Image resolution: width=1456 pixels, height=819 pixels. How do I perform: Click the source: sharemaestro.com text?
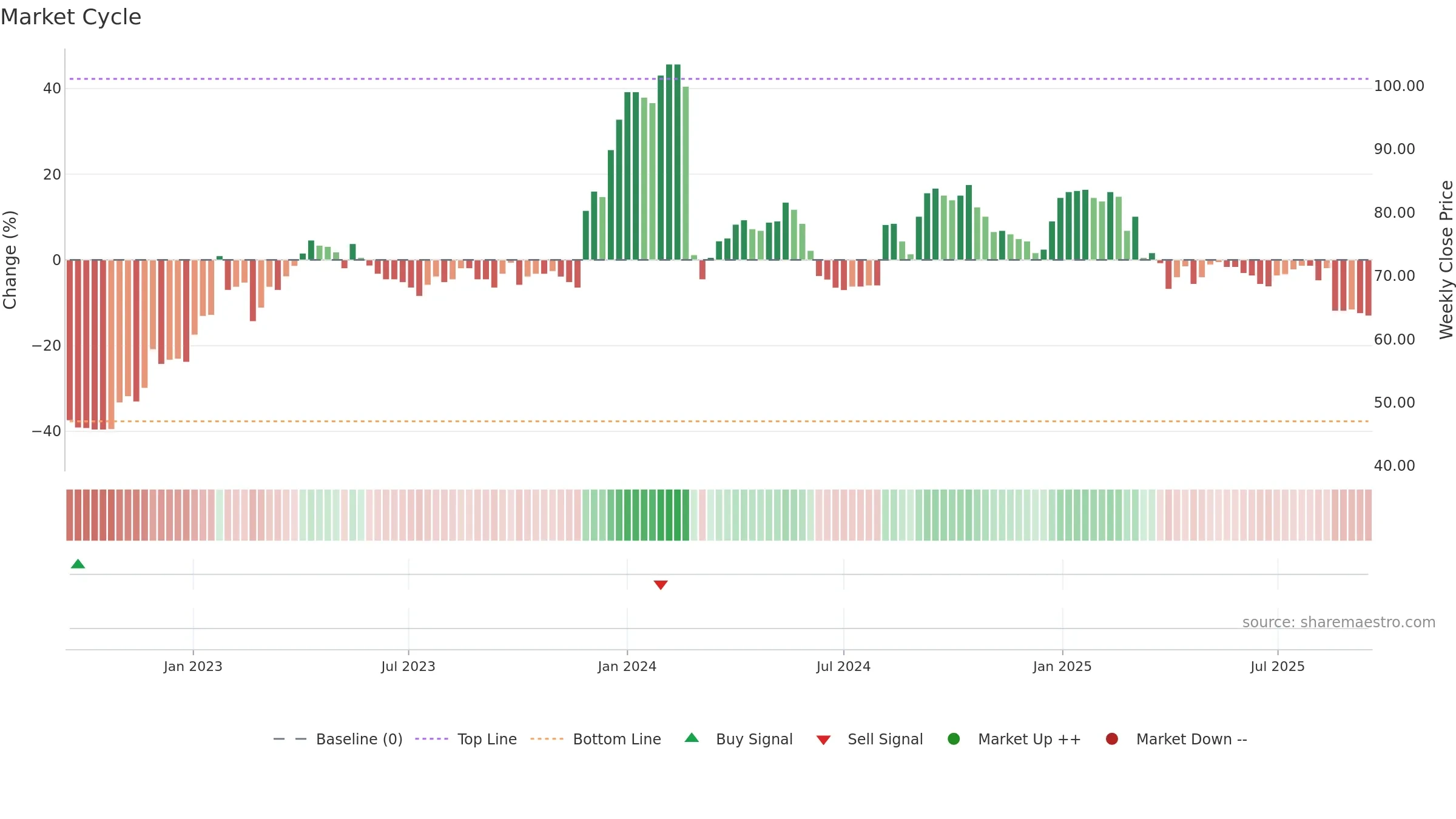pyautogui.click(x=1339, y=622)
